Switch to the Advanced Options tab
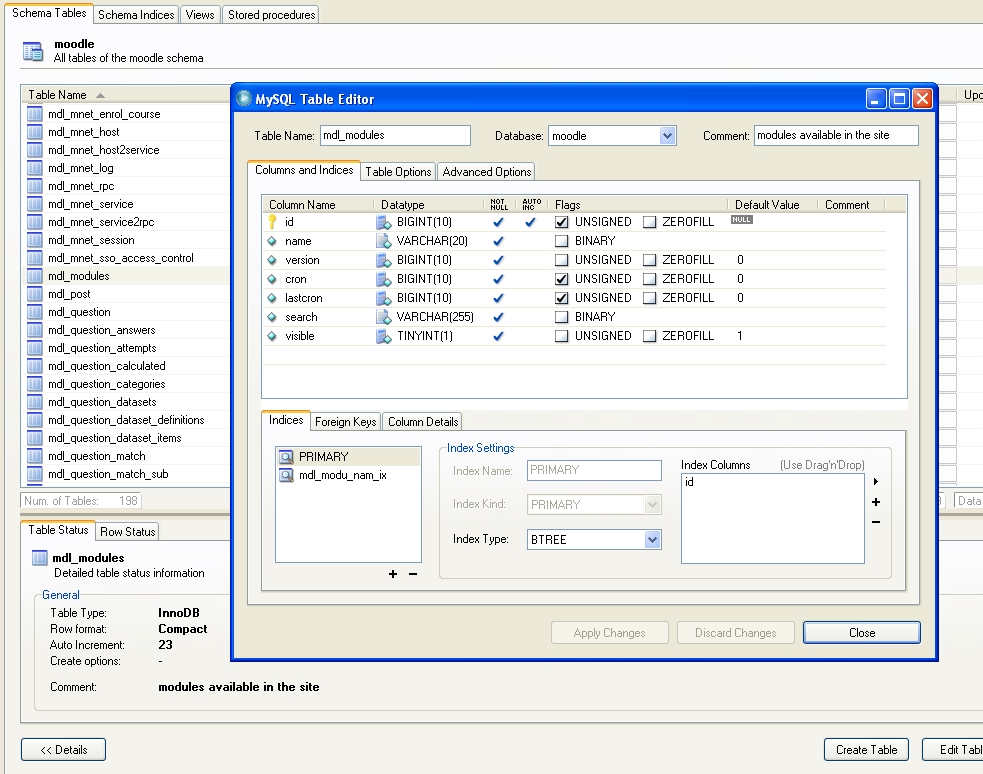983x774 pixels. point(486,172)
